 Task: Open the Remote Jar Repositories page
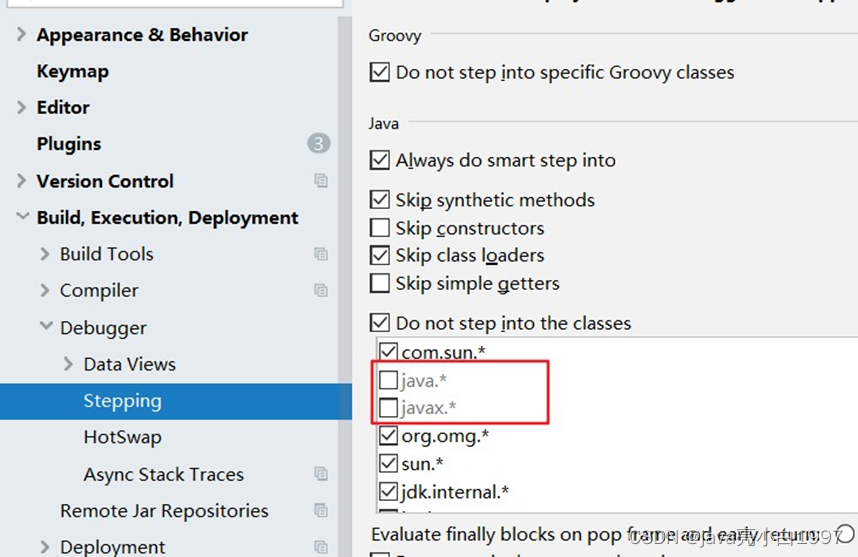[164, 511]
